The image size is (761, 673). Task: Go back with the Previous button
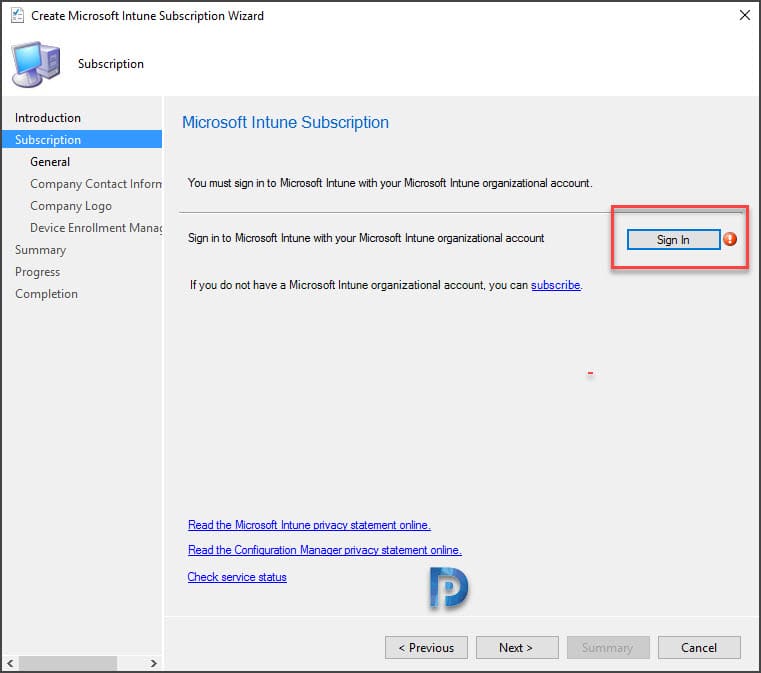click(426, 648)
